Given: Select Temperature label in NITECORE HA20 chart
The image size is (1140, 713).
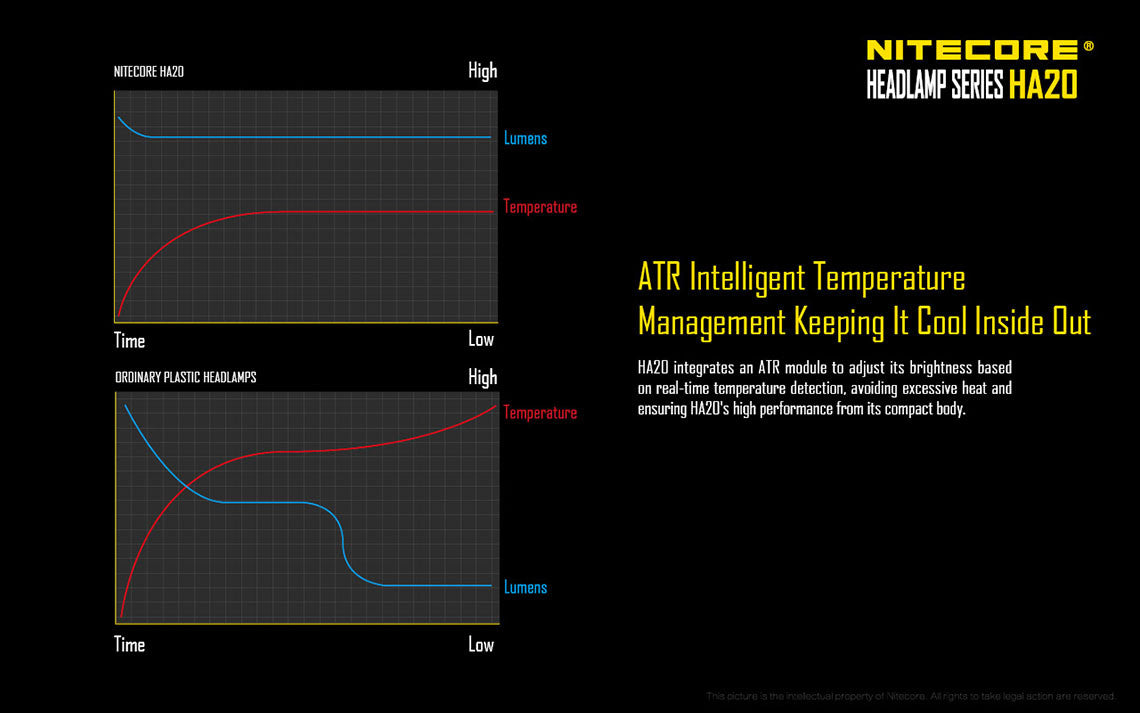Looking at the screenshot, I should [x=540, y=207].
